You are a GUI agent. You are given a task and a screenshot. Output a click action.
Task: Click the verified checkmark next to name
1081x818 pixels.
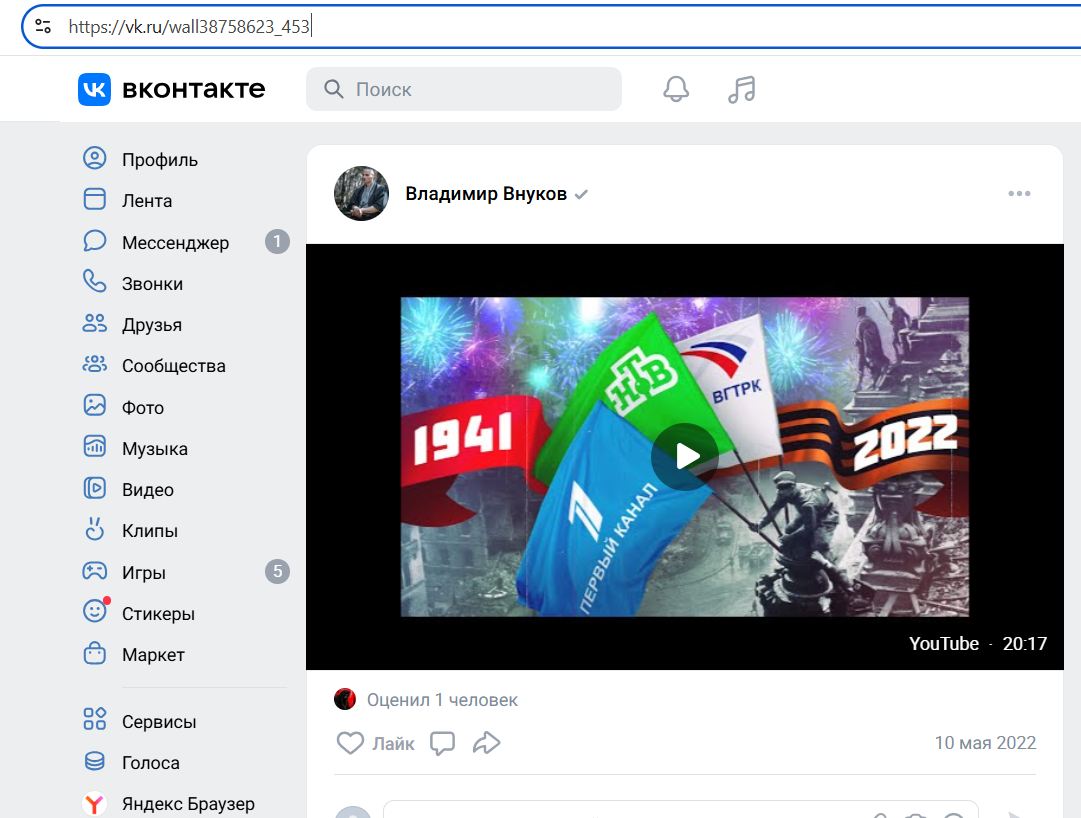(581, 194)
